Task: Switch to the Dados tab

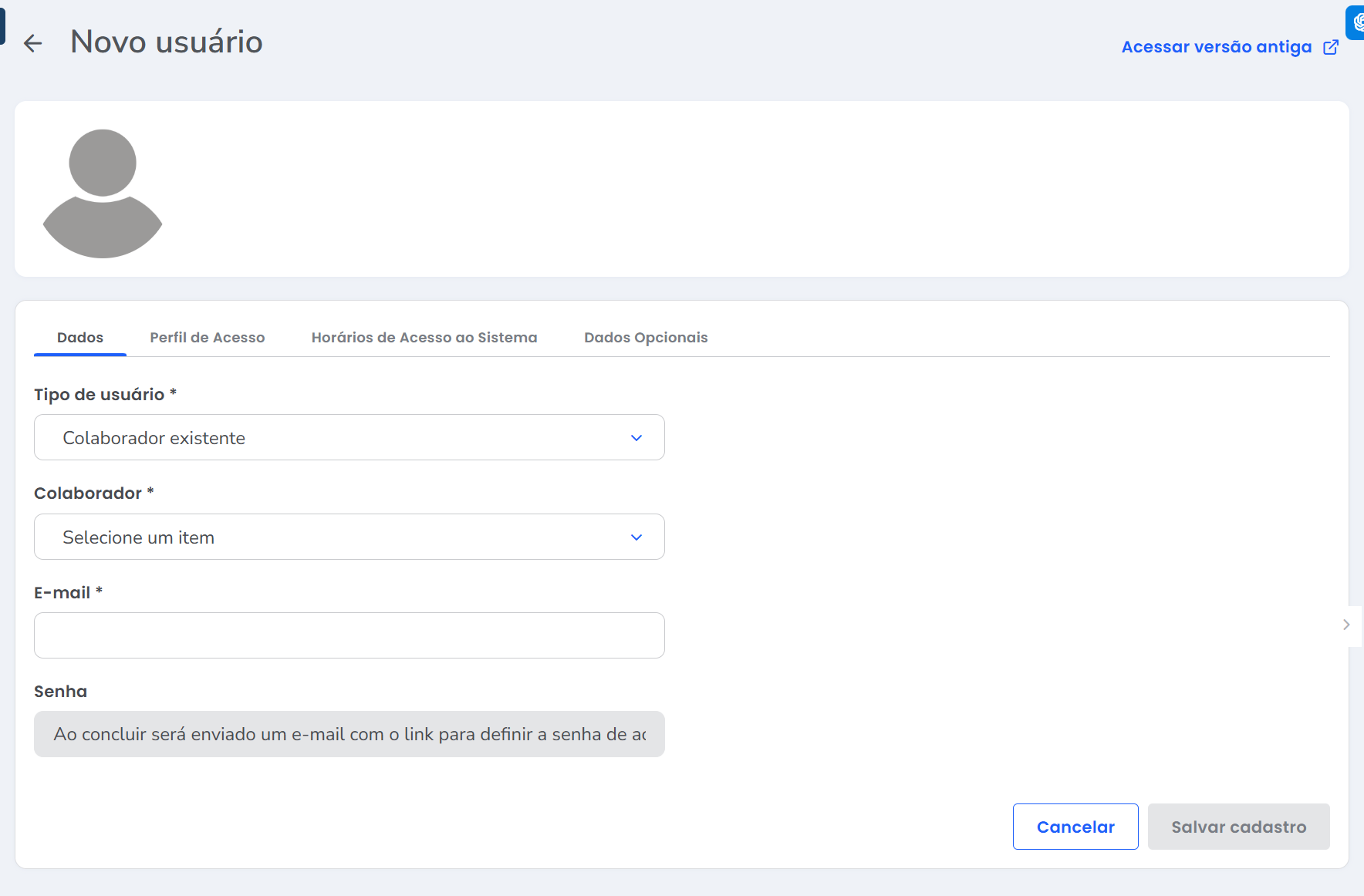Action: 80,338
